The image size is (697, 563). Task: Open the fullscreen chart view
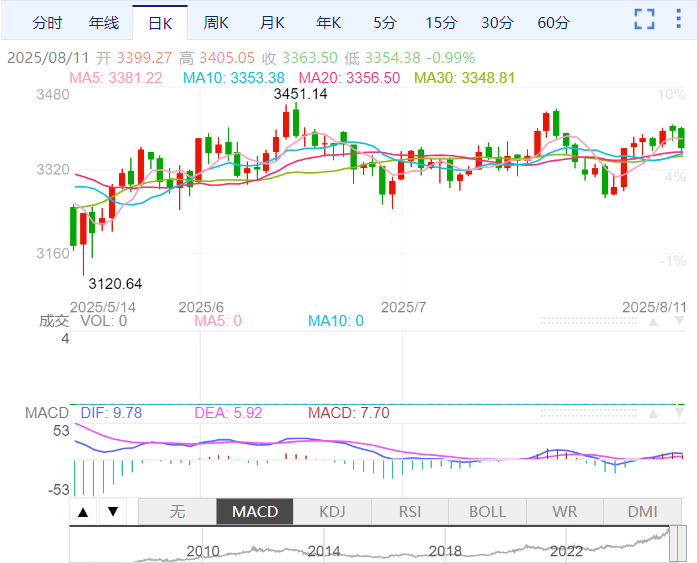pos(645,19)
